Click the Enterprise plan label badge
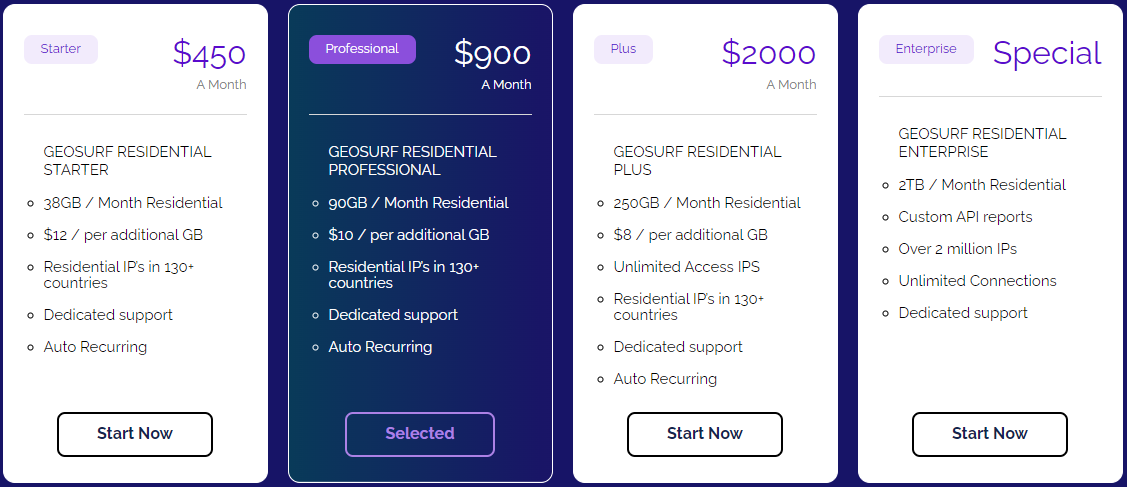The width and height of the screenshot is (1127, 487). pos(926,49)
